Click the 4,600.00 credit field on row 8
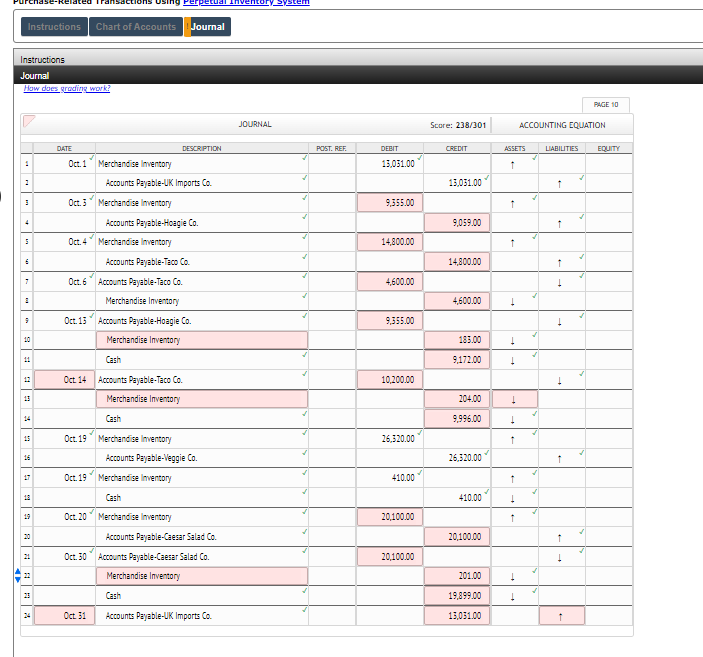The height and width of the screenshot is (657, 703). coord(457,300)
